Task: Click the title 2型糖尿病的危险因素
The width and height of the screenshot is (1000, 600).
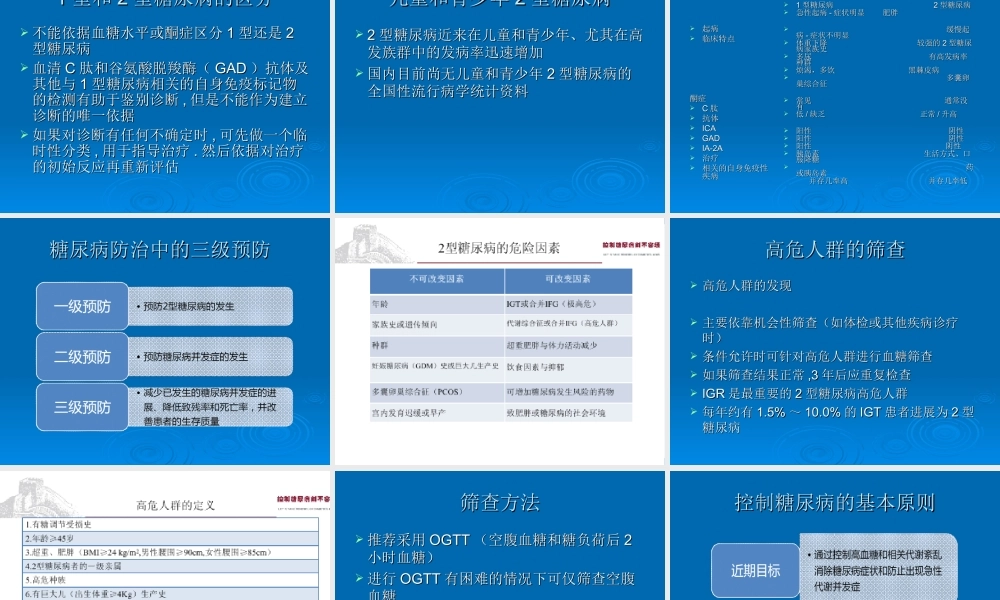Action: coord(500,248)
